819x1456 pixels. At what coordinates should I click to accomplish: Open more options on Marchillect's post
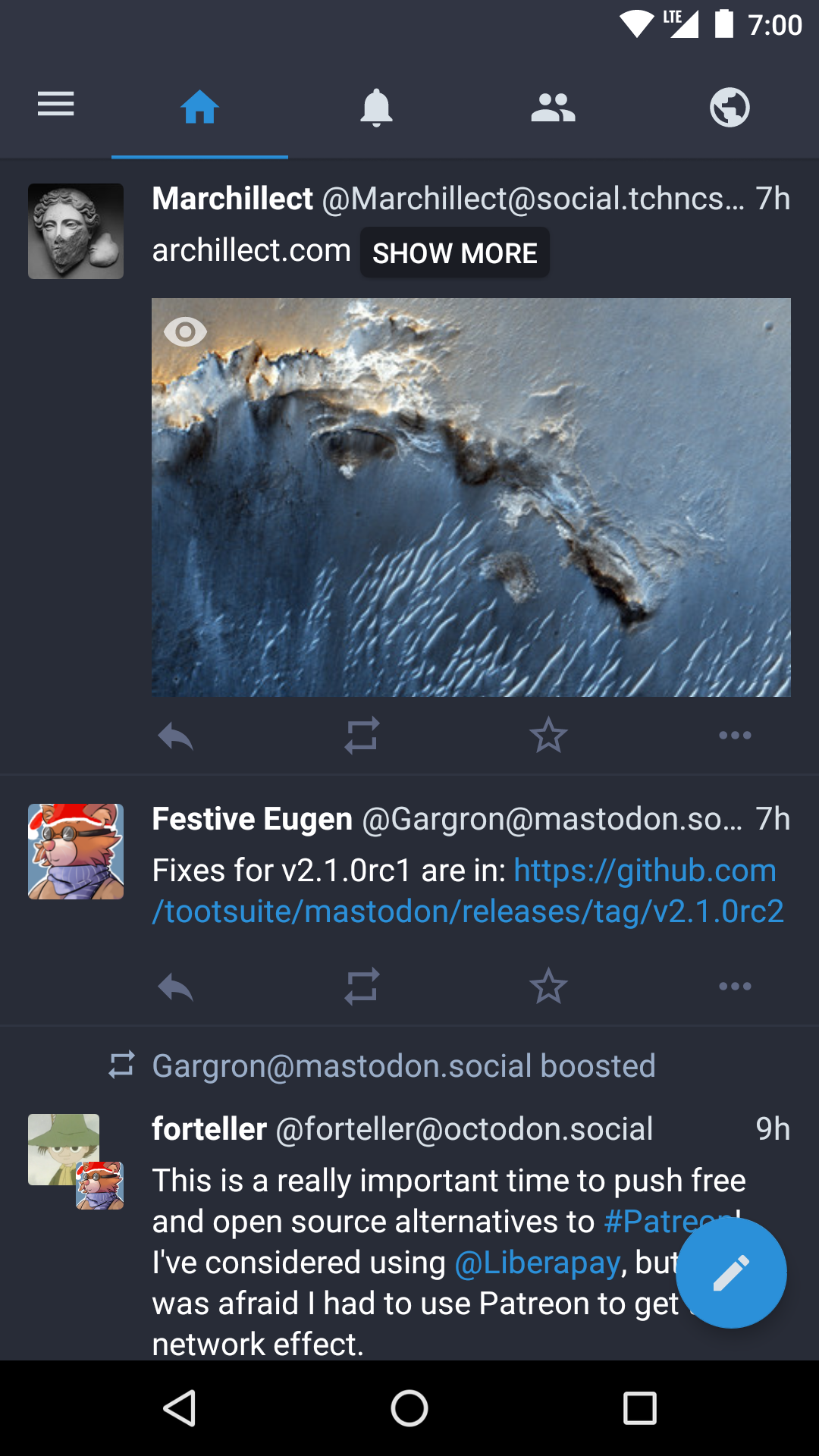point(735,736)
